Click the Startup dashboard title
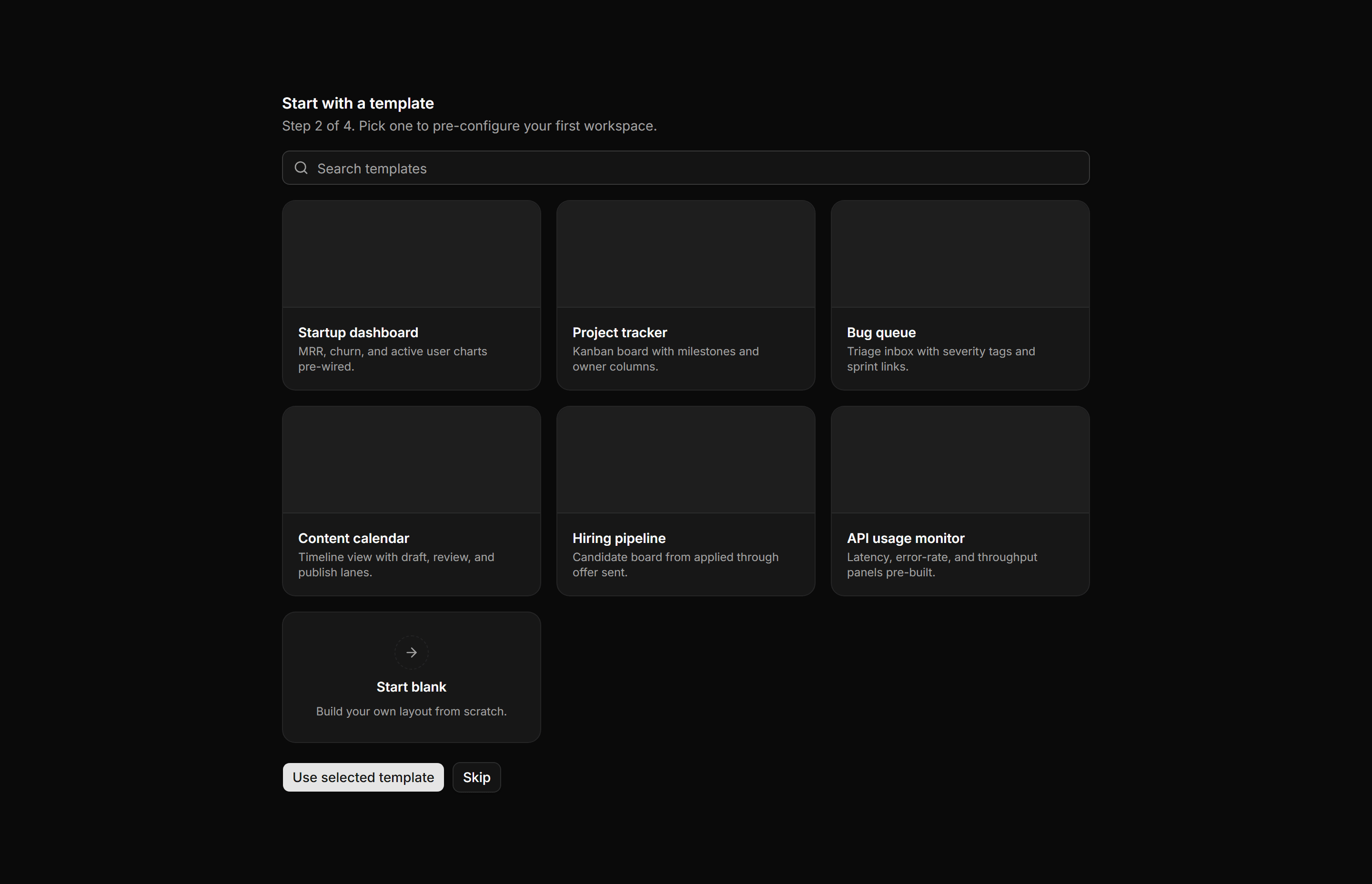Image resolution: width=1372 pixels, height=884 pixels. click(358, 332)
